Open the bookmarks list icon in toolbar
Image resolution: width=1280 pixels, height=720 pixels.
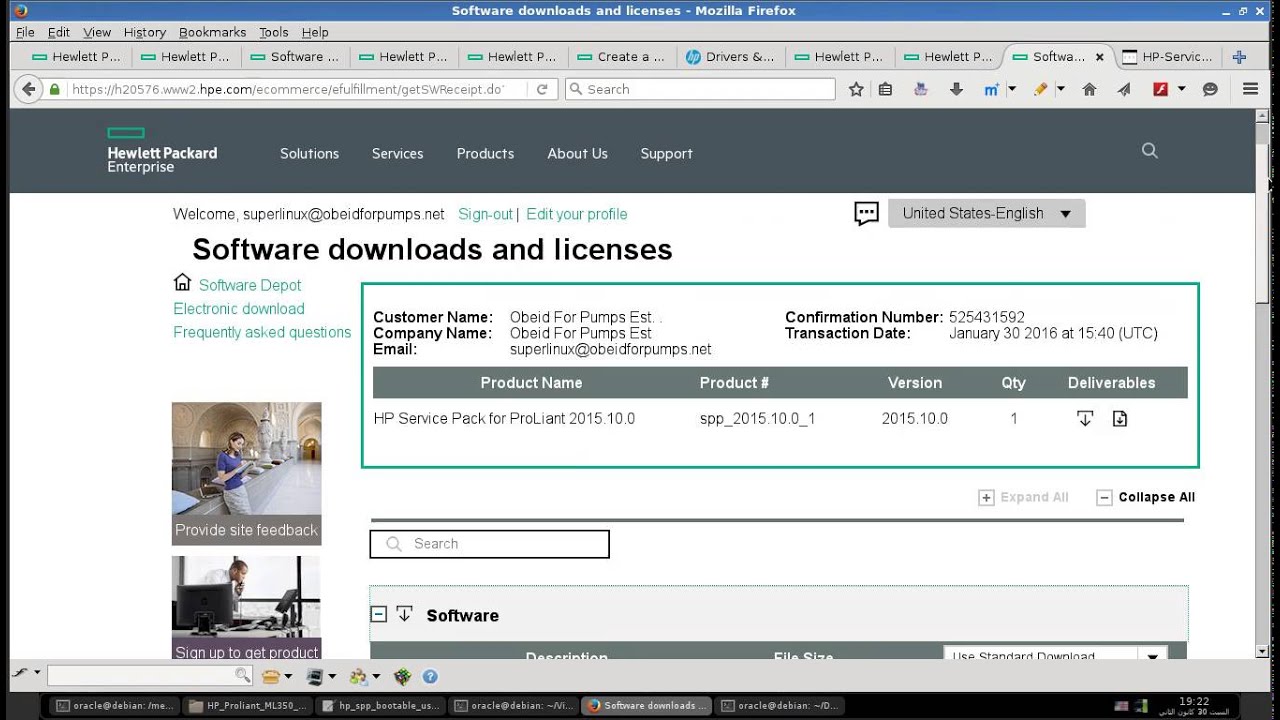click(x=885, y=89)
